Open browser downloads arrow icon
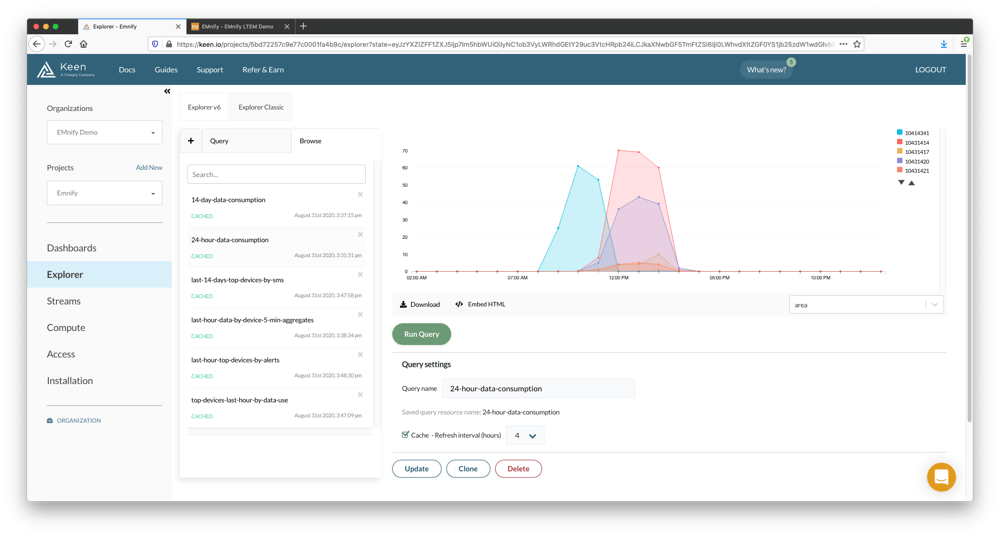The image size is (1000, 537). coord(944,44)
